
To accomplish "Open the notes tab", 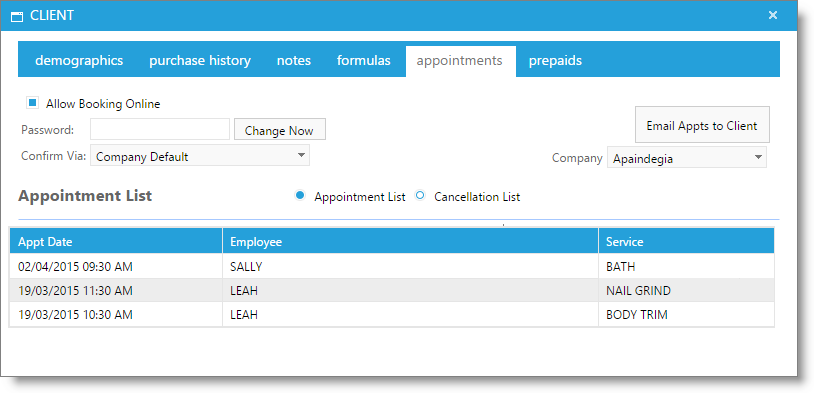I will pyautogui.click(x=294, y=61).
